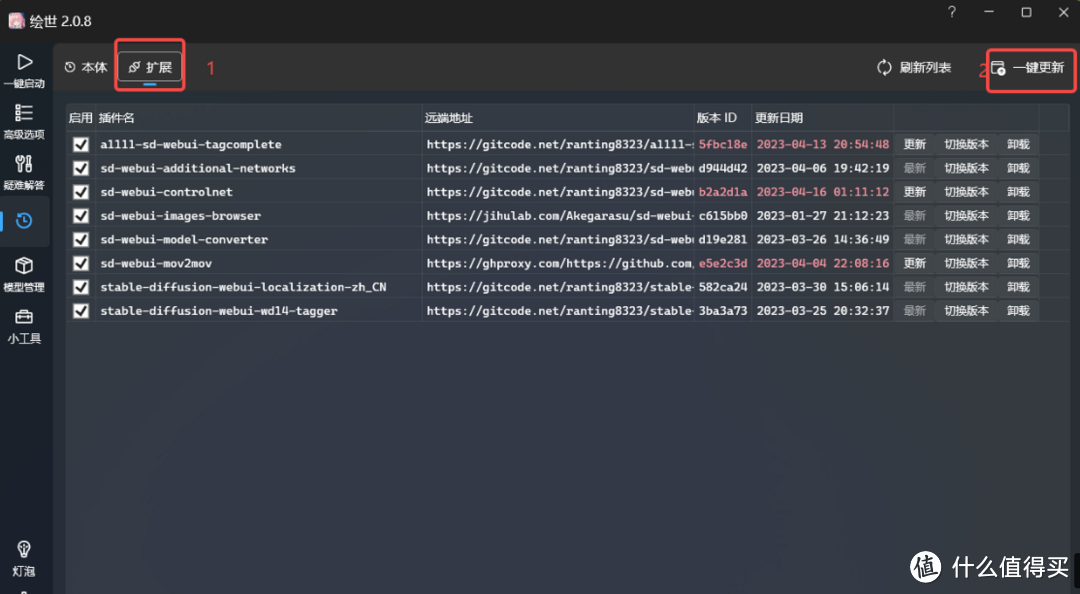Click the help question mark in title bar

(x=952, y=12)
